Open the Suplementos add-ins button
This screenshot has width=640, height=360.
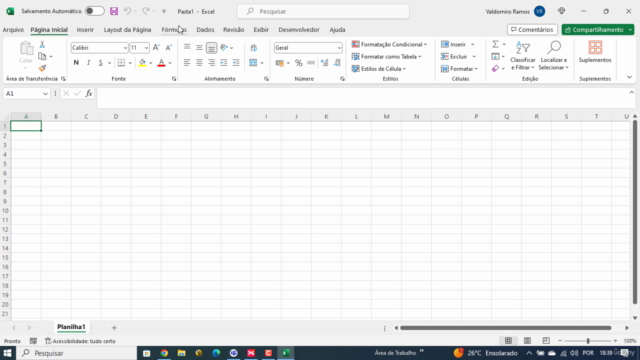pos(595,52)
